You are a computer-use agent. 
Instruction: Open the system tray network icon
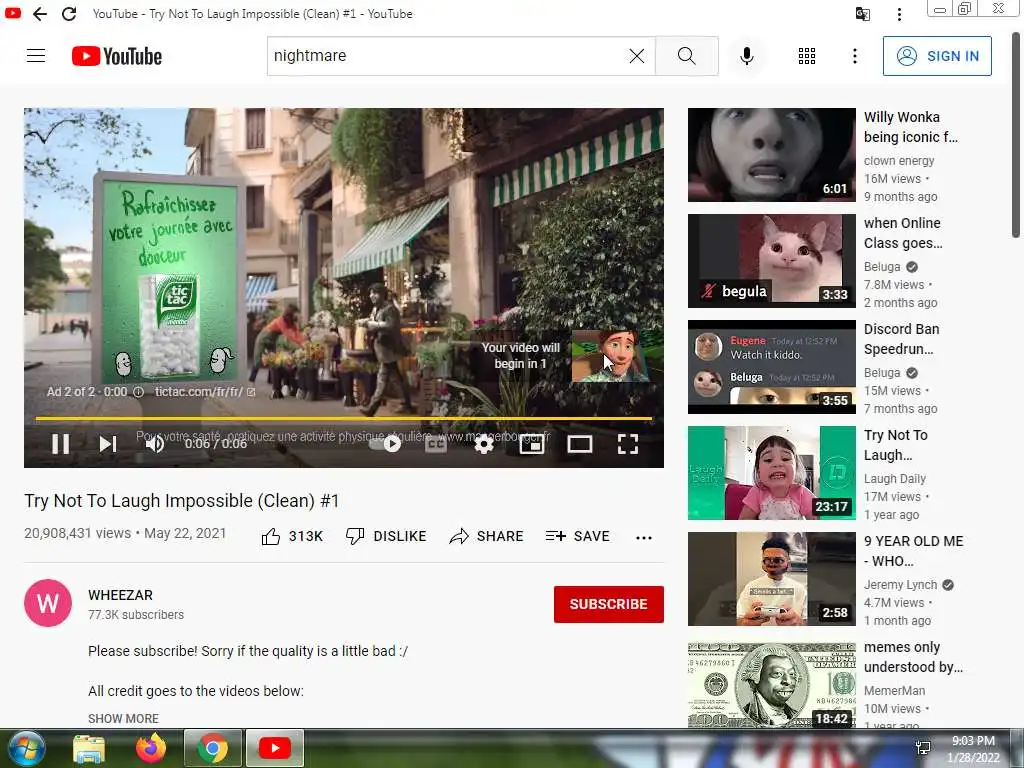(923, 748)
